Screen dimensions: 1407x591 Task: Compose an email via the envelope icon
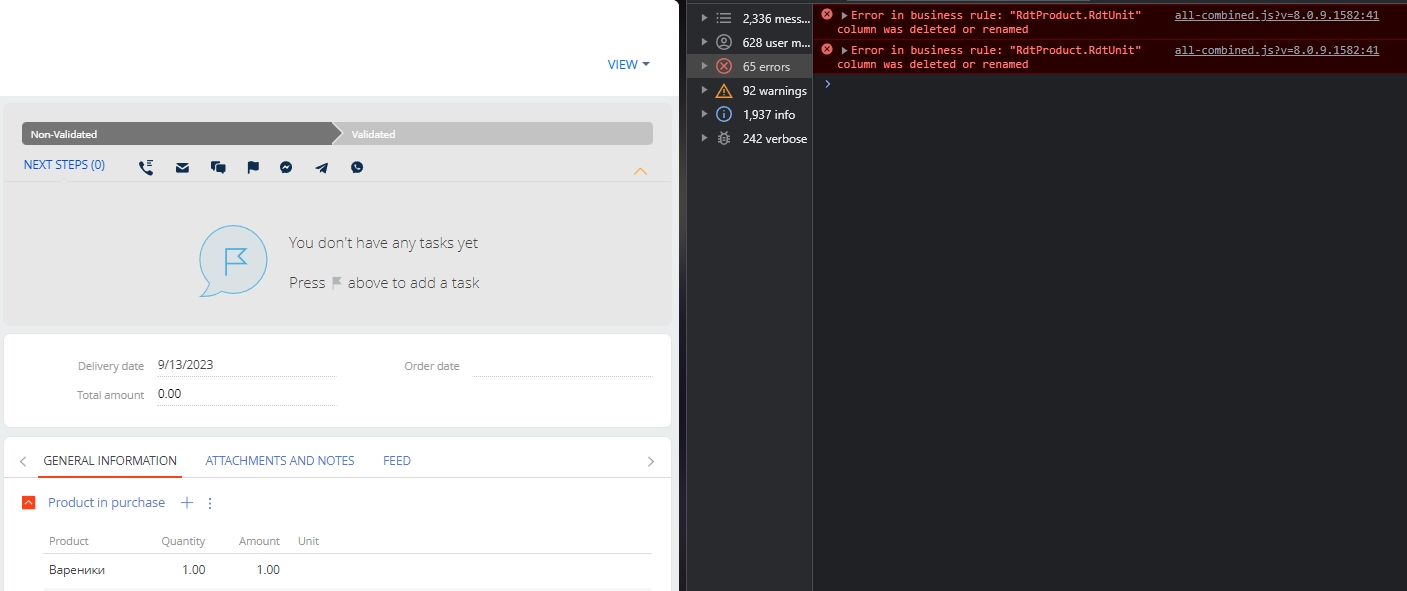coord(182,168)
